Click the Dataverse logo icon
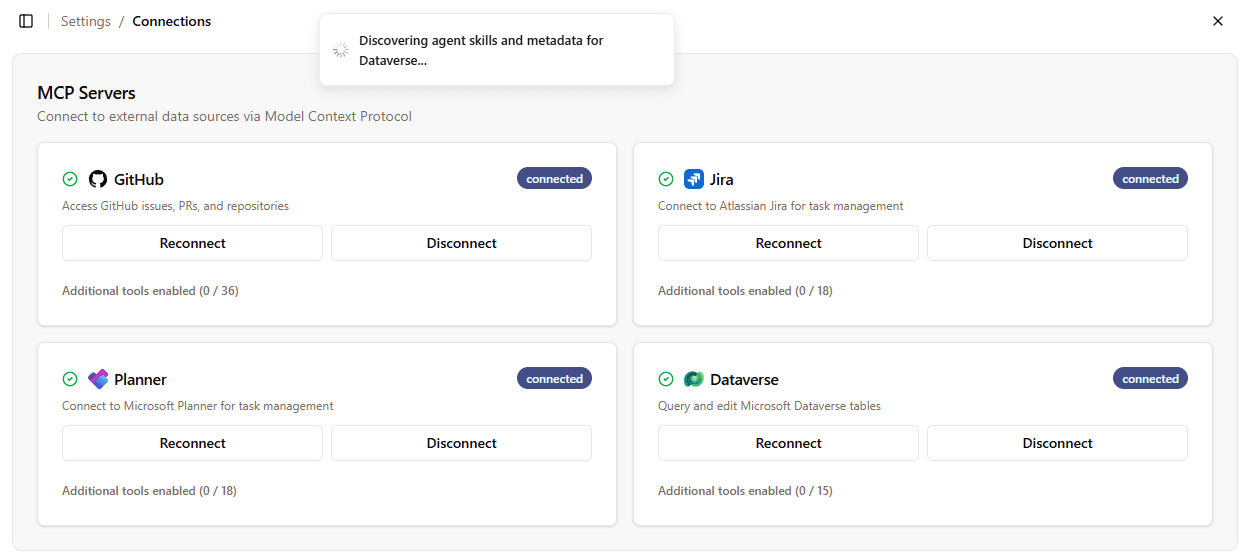This screenshot has width=1241, height=556. click(x=694, y=379)
